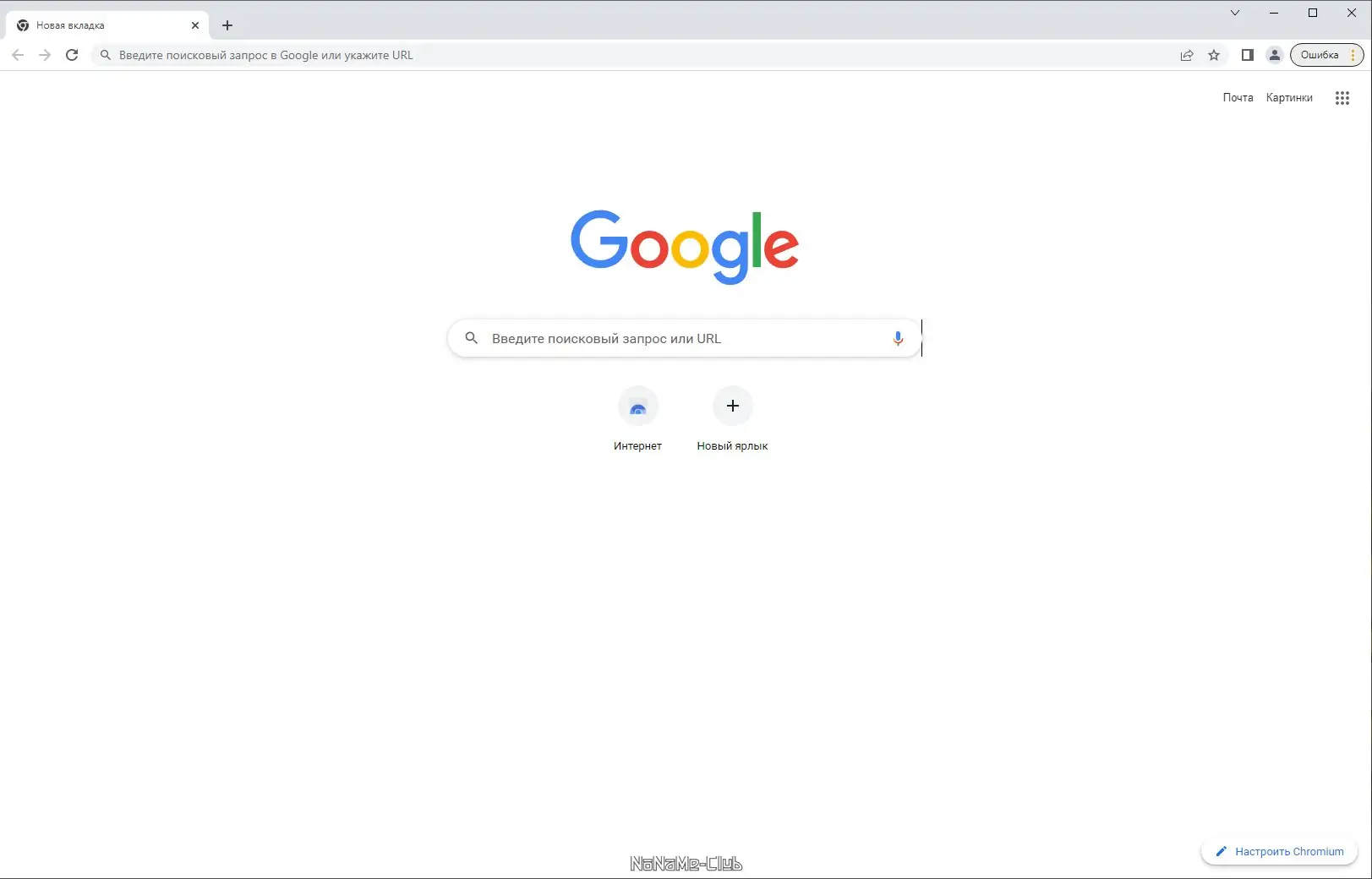
Task: Click the Настроить Chromium button
Action: click(1279, 851)
